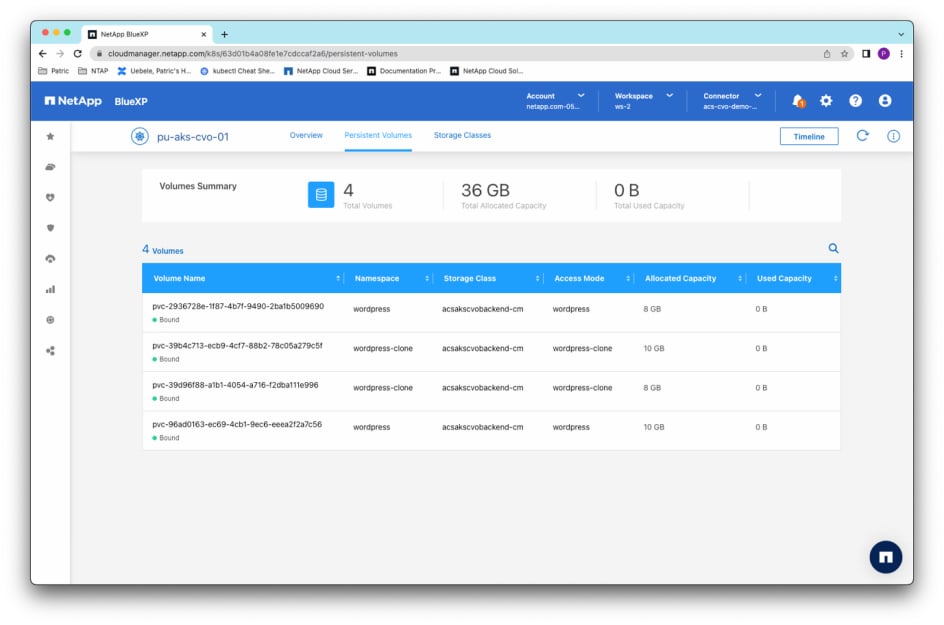Open the help question mark icon
Screen dimensions: 944x625
pyautogui.click(x=856, y=101)
